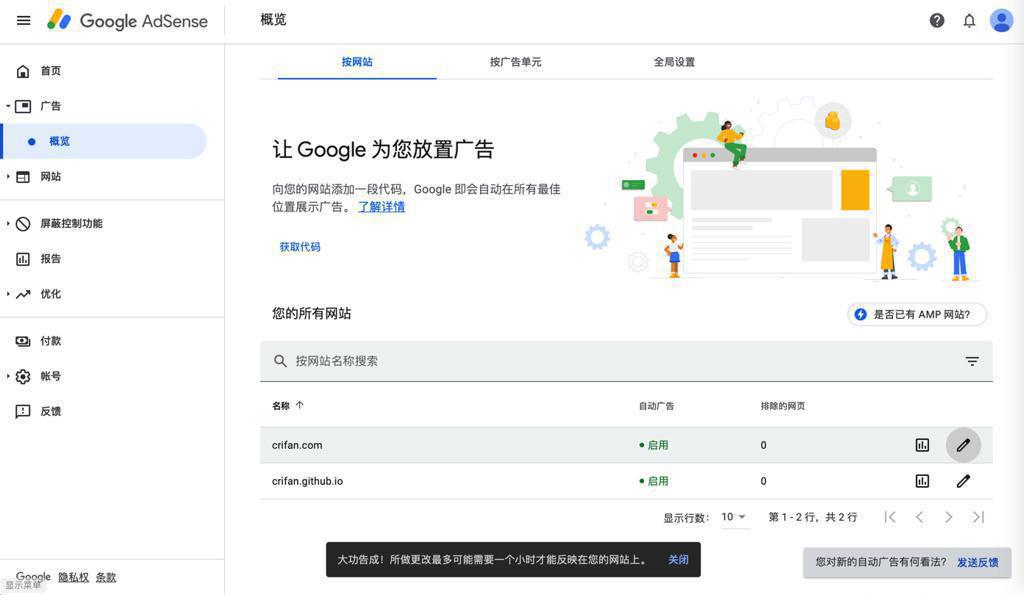
Task: Switch to the 全局设置 tab
Action: click(674, 62)
